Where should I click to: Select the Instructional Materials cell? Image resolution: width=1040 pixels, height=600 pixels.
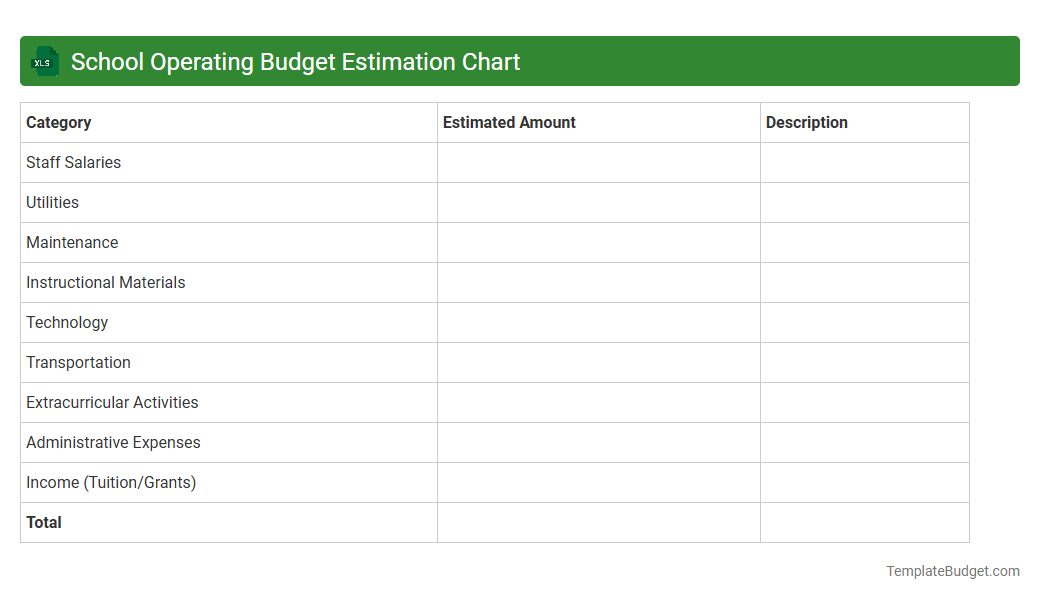pyautogui.click(x=105, y=282)
